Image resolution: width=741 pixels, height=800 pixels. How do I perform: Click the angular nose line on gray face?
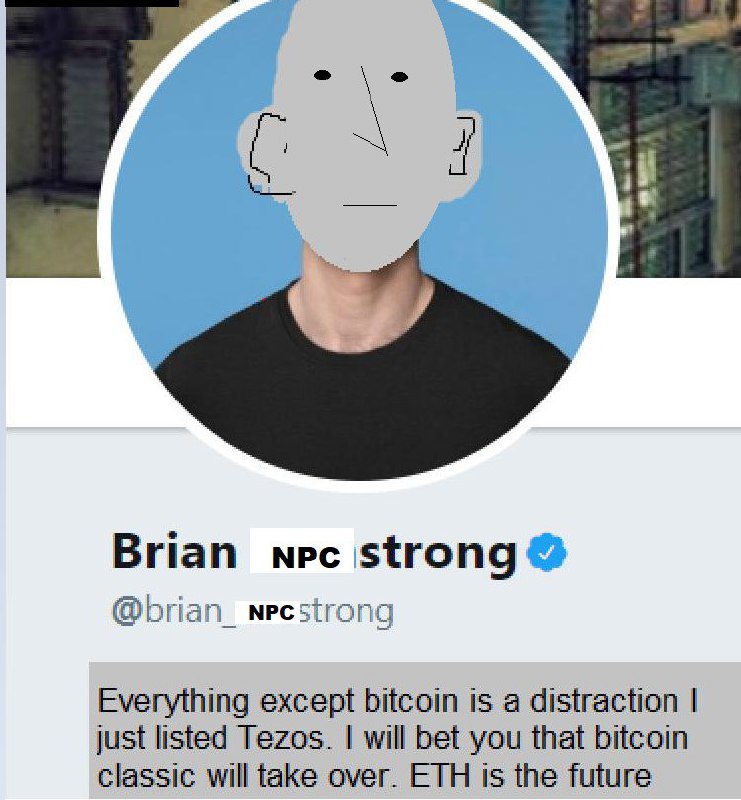[x=371, y=110]
